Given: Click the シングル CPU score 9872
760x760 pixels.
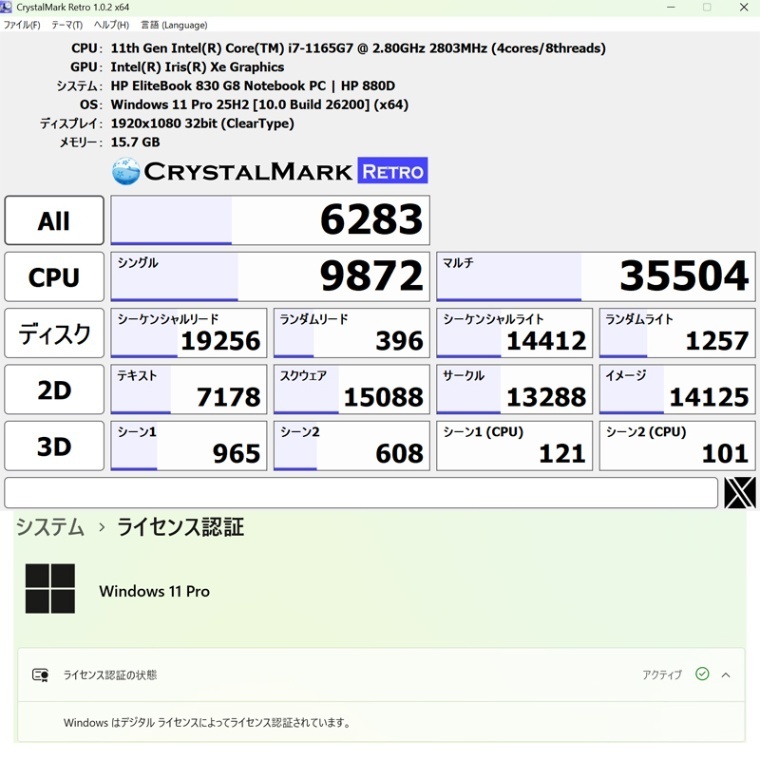Looking at the screenshot, I should tap(270, 276).
